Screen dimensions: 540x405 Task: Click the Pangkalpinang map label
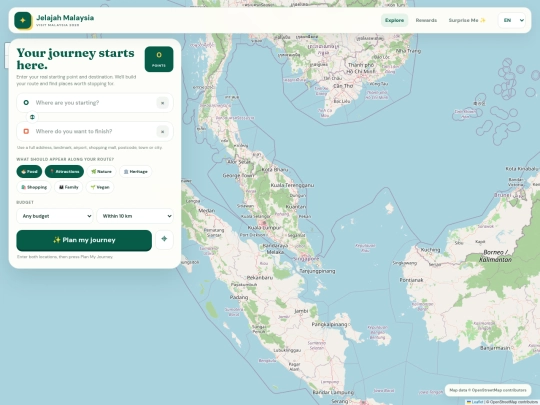329,324
